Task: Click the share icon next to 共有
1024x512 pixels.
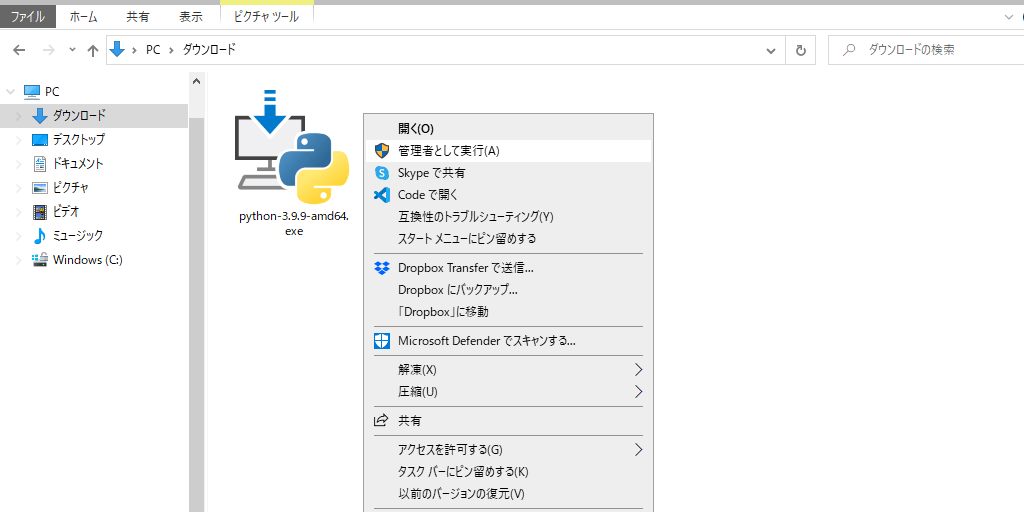Action: [381, 421]
